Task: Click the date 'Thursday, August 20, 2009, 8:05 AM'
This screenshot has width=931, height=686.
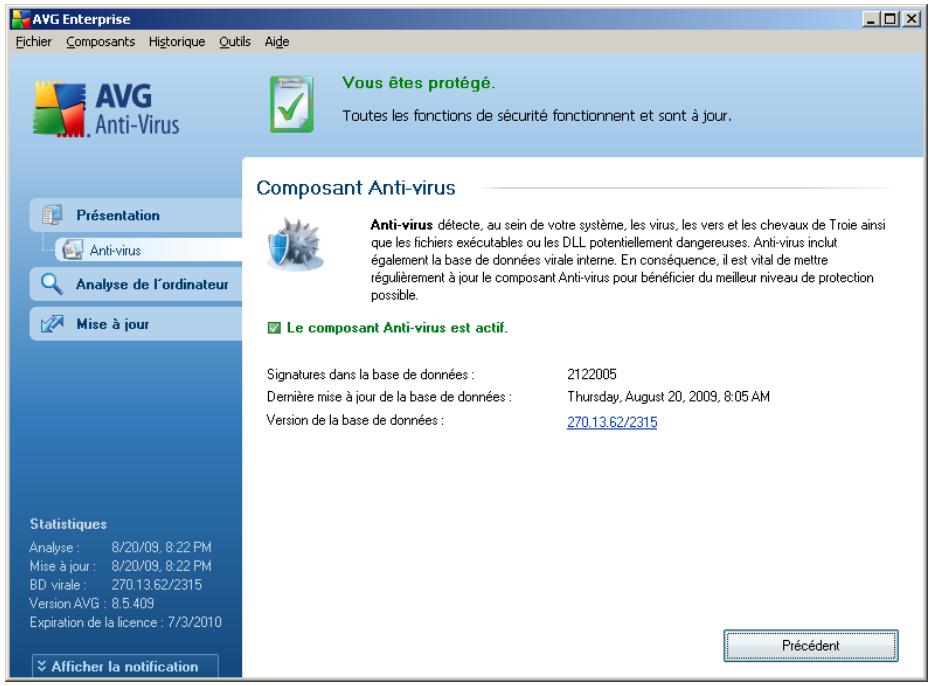Action: pyautogui.click(x=668, y=397)
